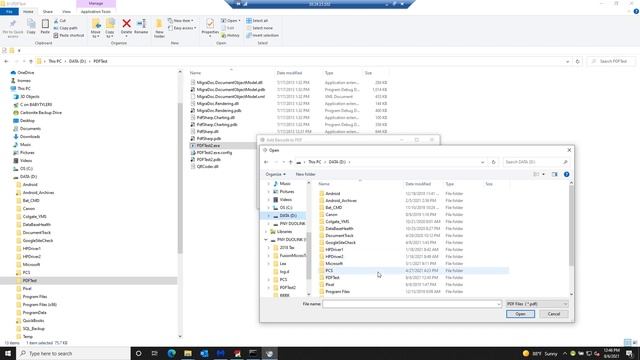Image resolution: width=640 pixels, height=360 pixels.
Task: Click the Copy icon in Explorer ribbon
Action: 31,27
